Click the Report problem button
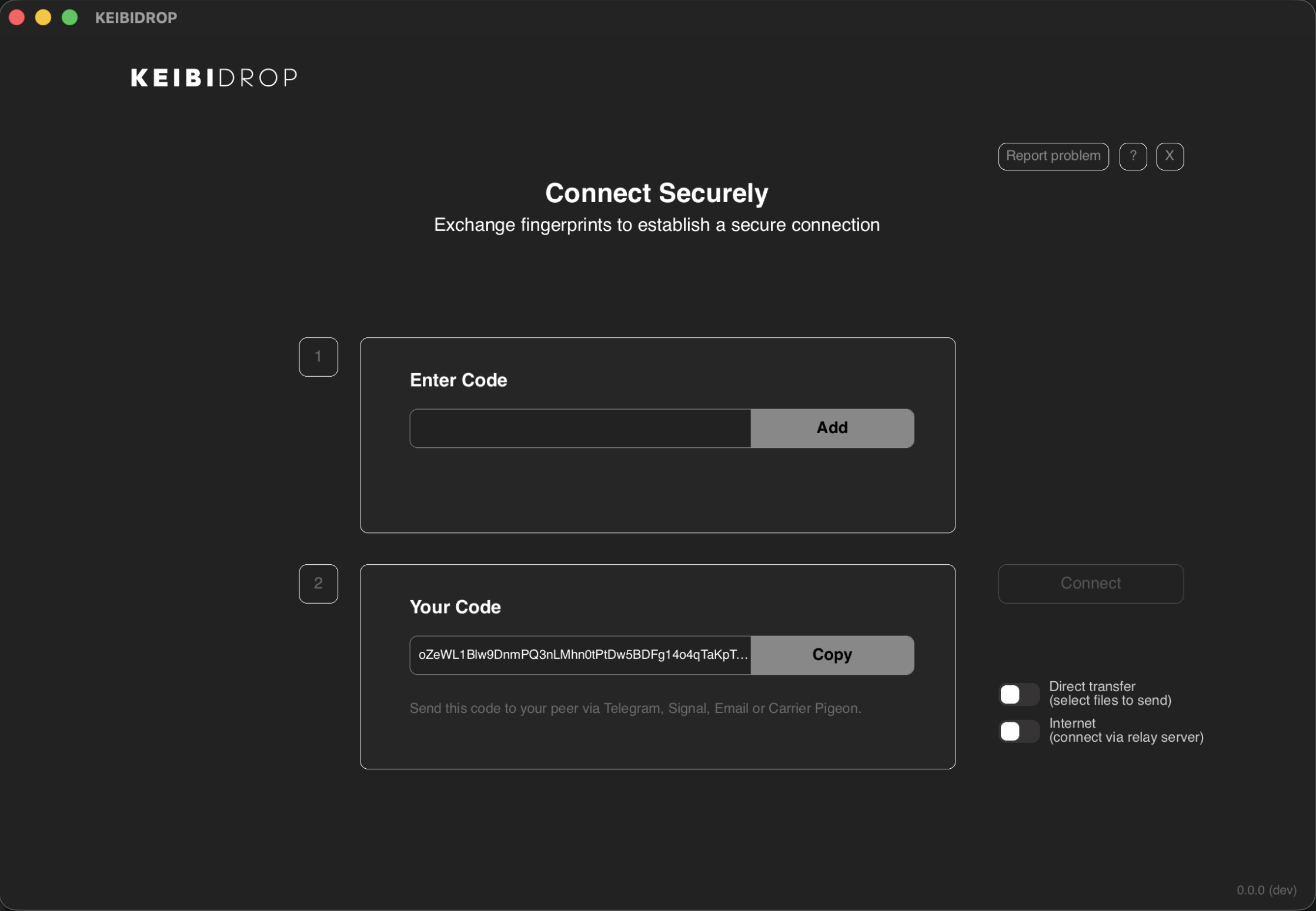 (1053, 156)
